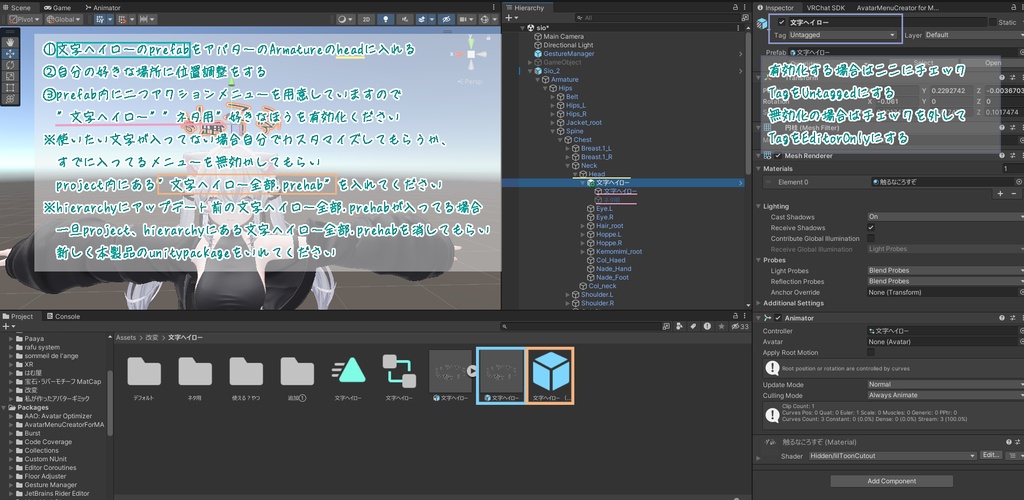Toggle object active checkbox in Inspector

[x=782, y=22]
